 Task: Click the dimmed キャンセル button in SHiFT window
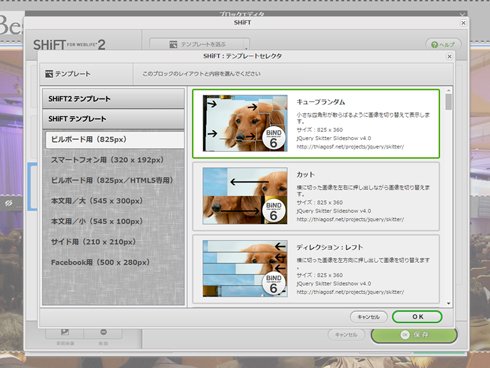(x=346, y=334)
